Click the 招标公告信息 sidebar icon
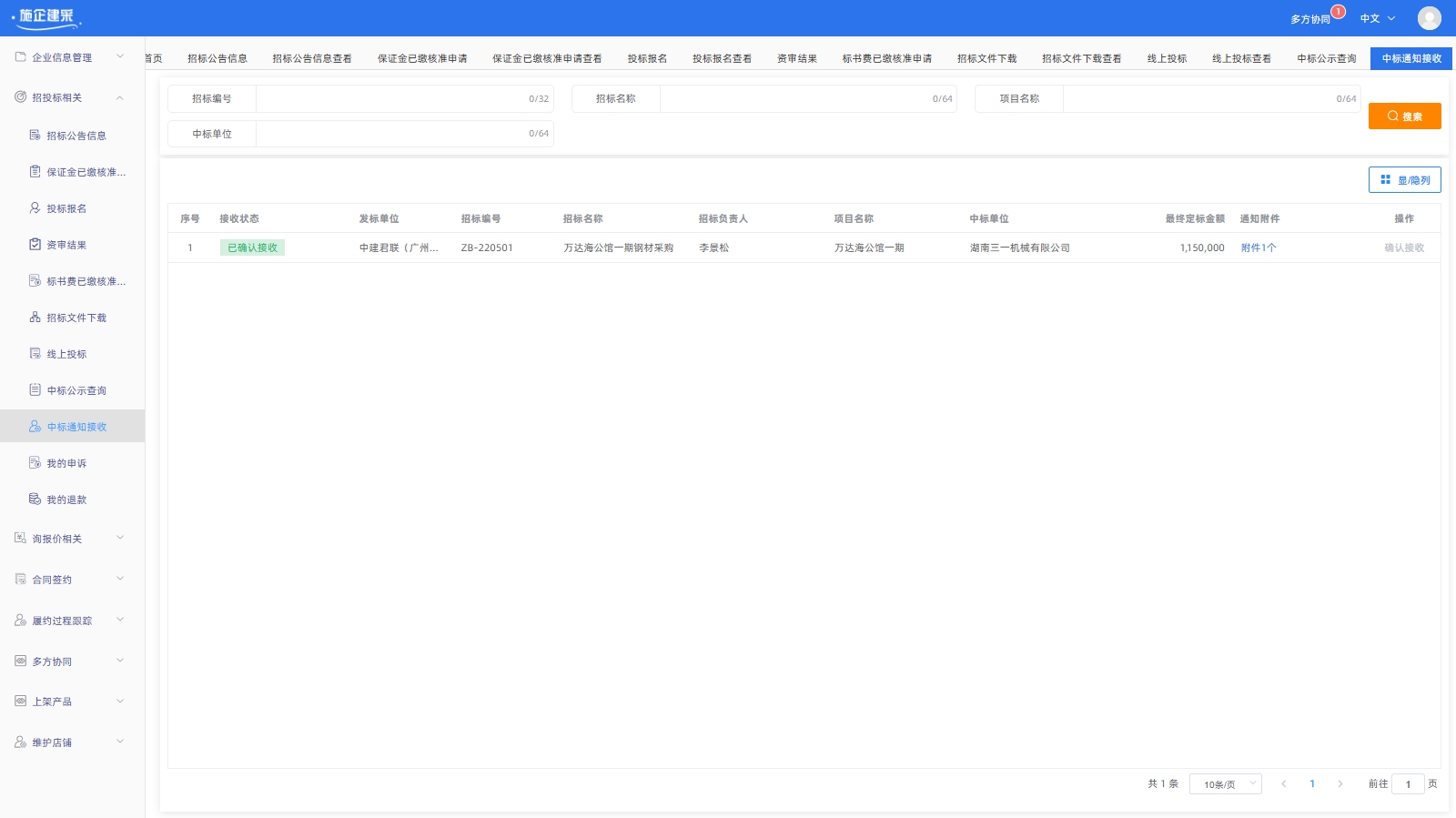The image size is (1456, 818). pos(35,135)
